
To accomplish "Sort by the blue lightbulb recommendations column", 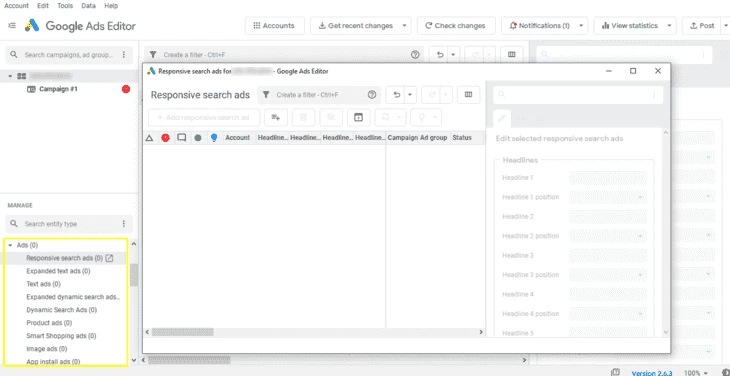I will (x=214, y=138).
